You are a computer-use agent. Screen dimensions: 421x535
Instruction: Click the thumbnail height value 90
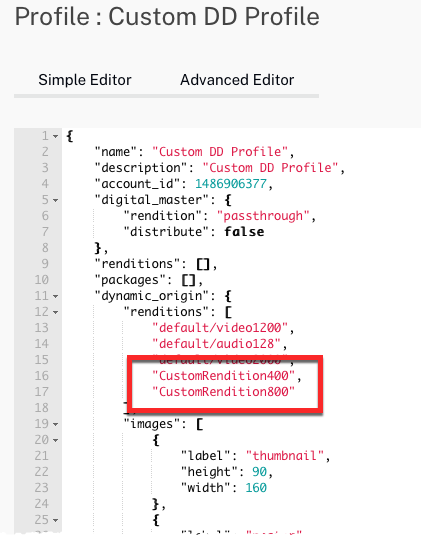(x=259, y=472)
